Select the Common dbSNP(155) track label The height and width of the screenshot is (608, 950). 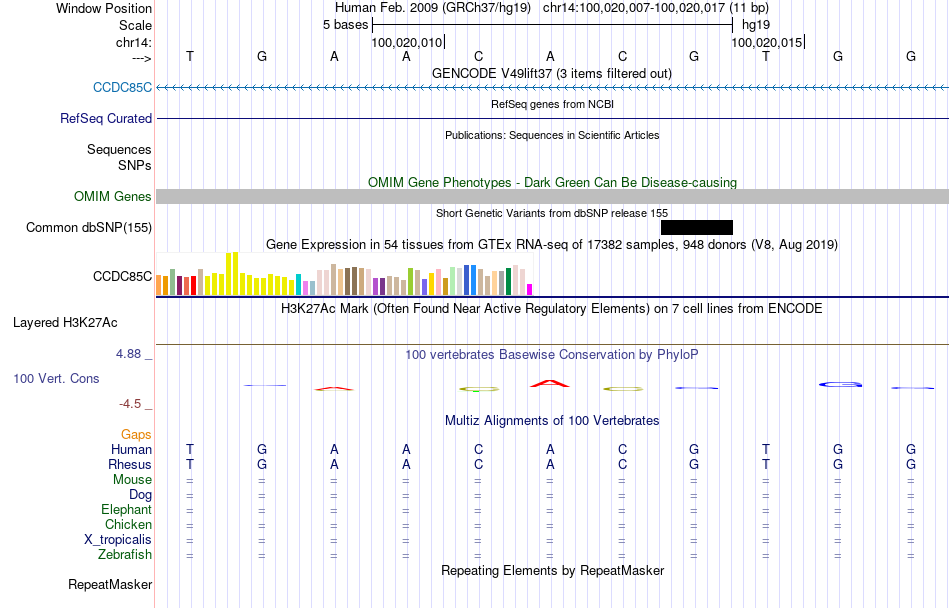coord(88,227)
